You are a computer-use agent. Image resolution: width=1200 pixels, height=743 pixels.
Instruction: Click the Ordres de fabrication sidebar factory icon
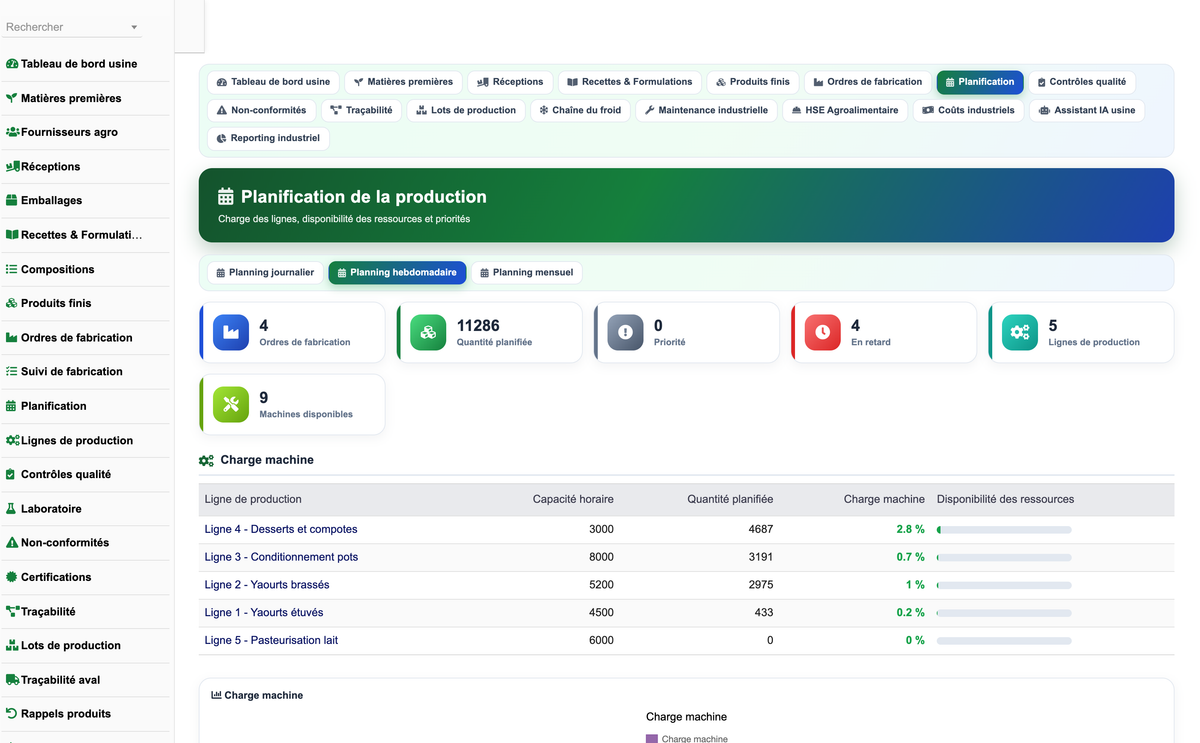pyautogui.click(x=12, y=337)
